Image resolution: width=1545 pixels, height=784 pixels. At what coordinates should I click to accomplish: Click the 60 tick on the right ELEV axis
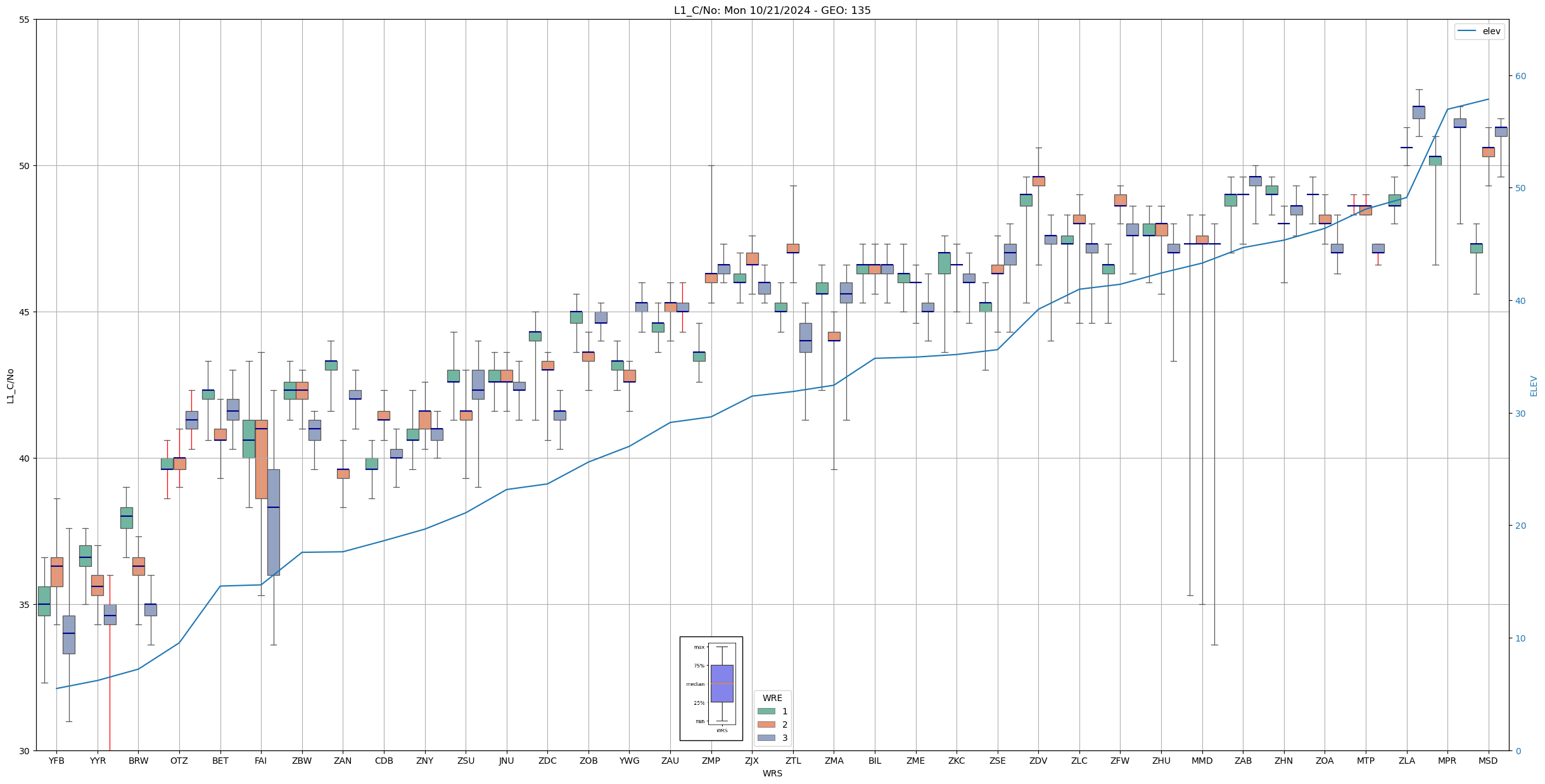1520,76
